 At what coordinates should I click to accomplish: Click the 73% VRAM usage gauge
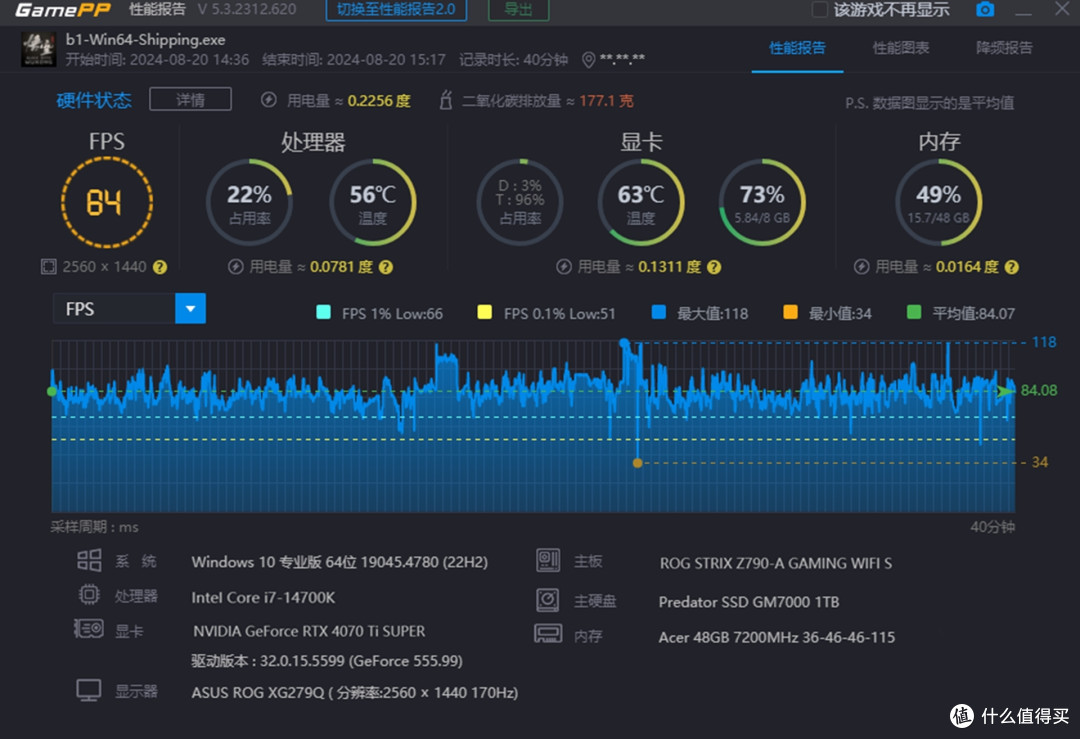[762, 202]
